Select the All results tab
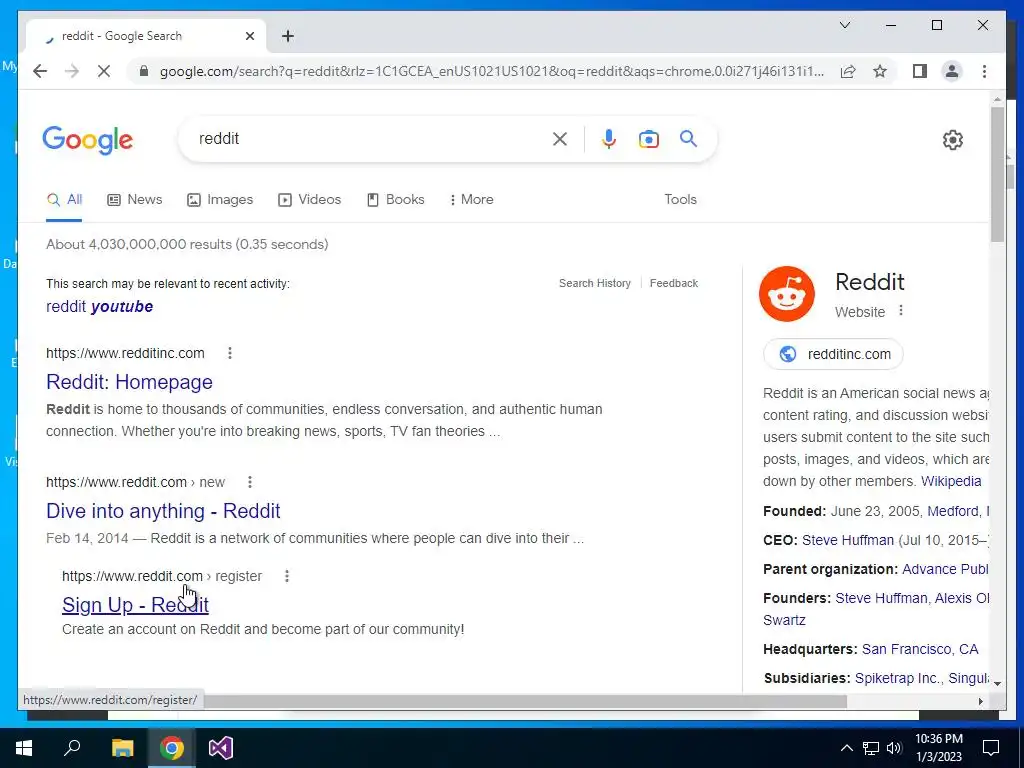1024x768 pixels. pos(64,199)
